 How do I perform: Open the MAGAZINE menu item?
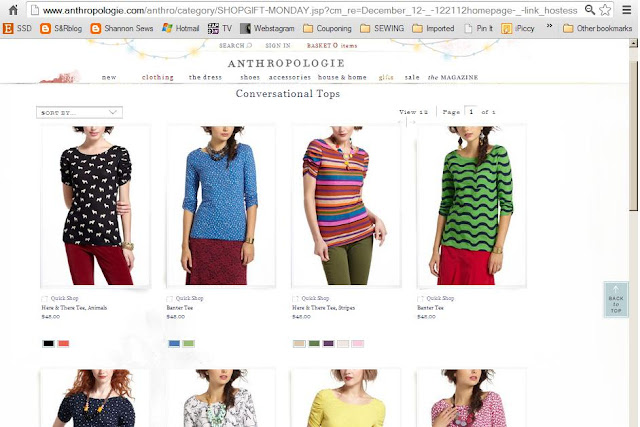click(x=453, y=77)
